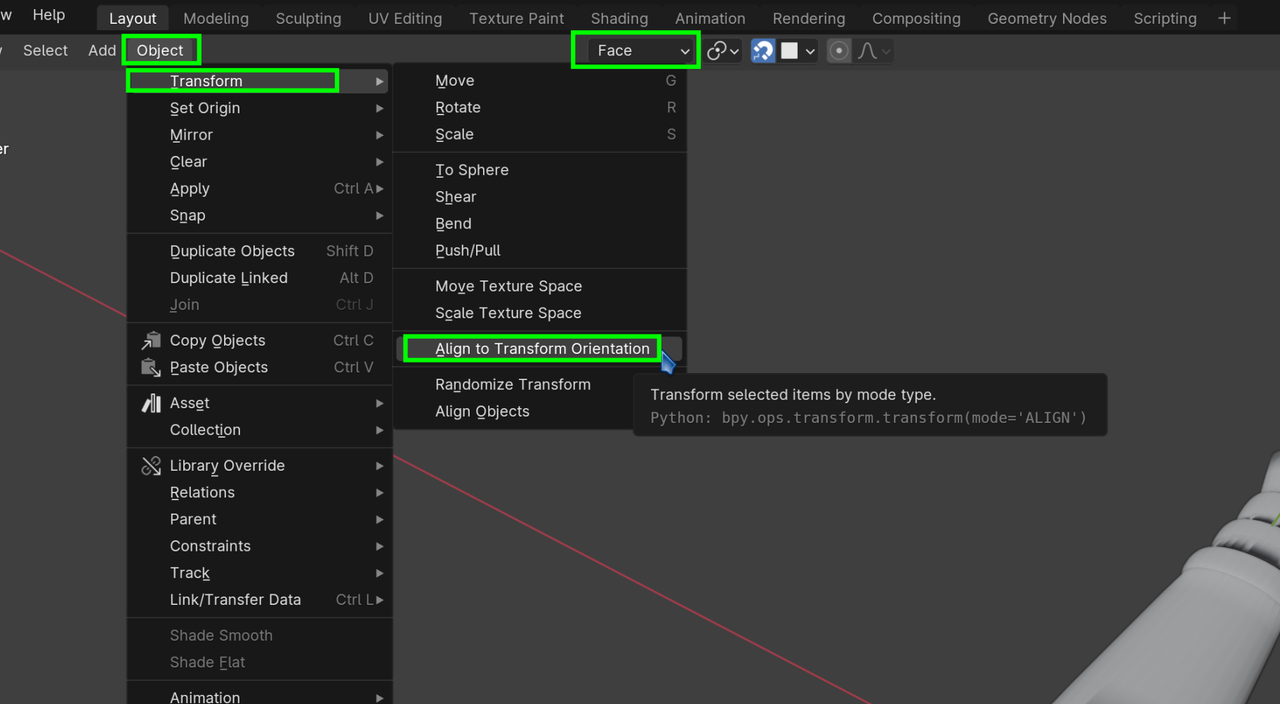
Task: Open the Transform submenu entry
Action: pos(258,81)
